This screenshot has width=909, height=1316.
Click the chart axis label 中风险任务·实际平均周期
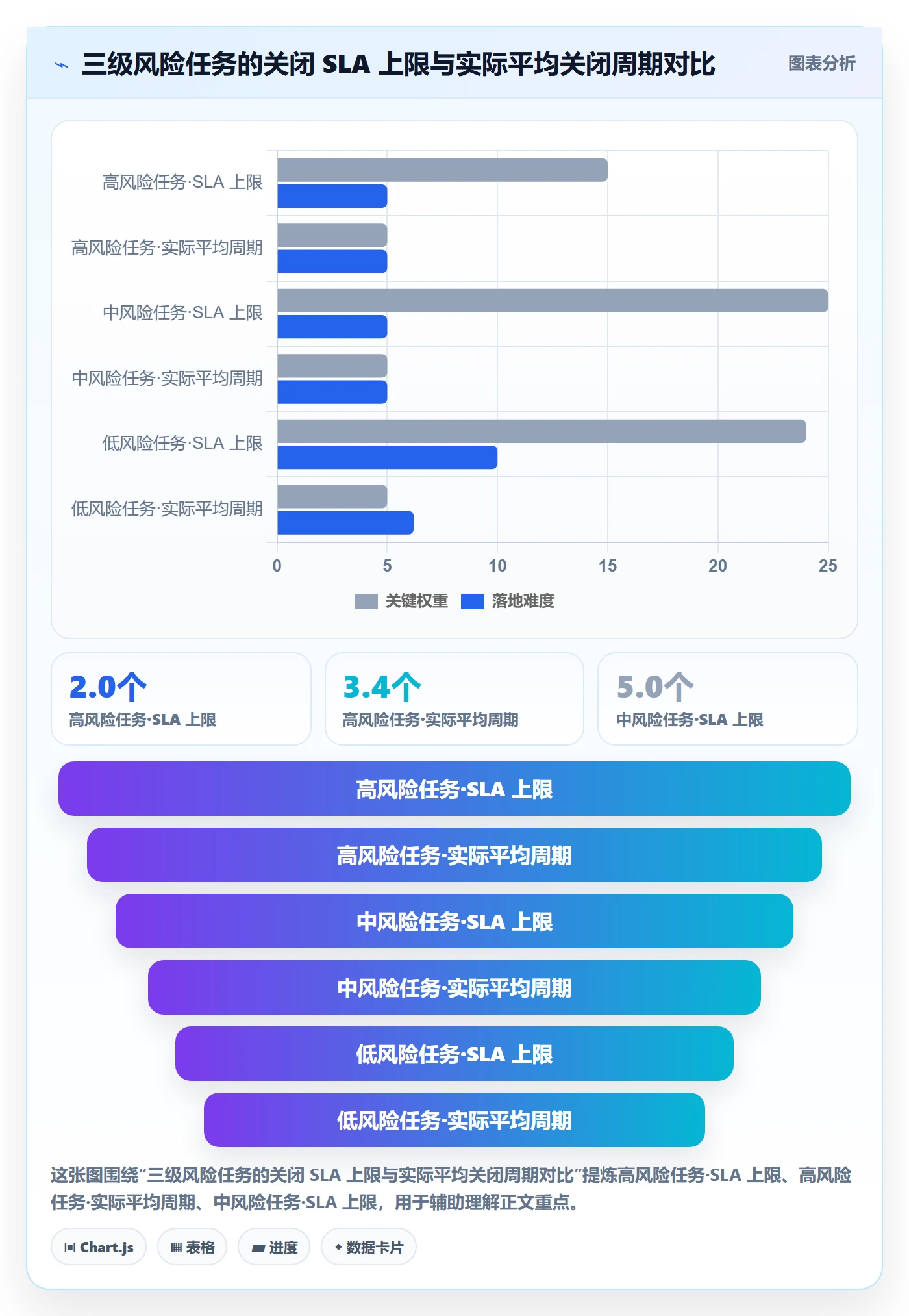pos(167,379)
